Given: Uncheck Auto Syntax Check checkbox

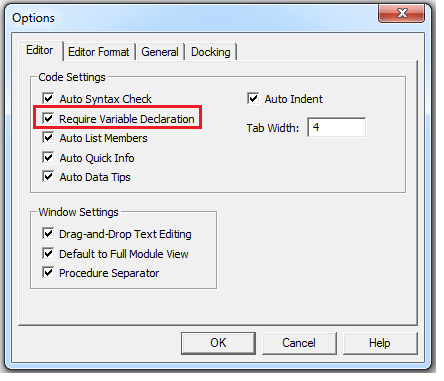Looking at the screenshot, I should pos(48,98).
